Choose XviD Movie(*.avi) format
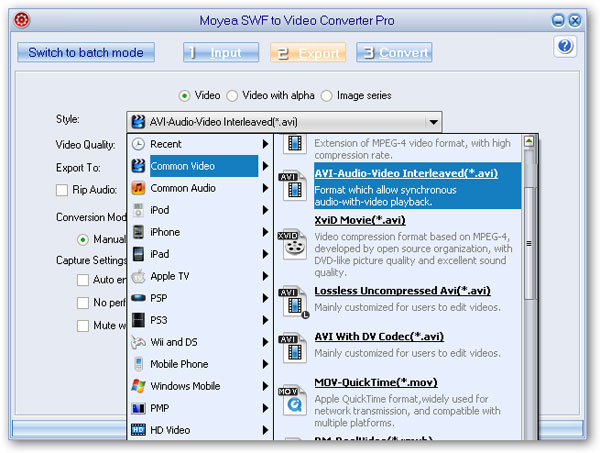The height and width of the screenshot is (453, 600). coord(360,220)
